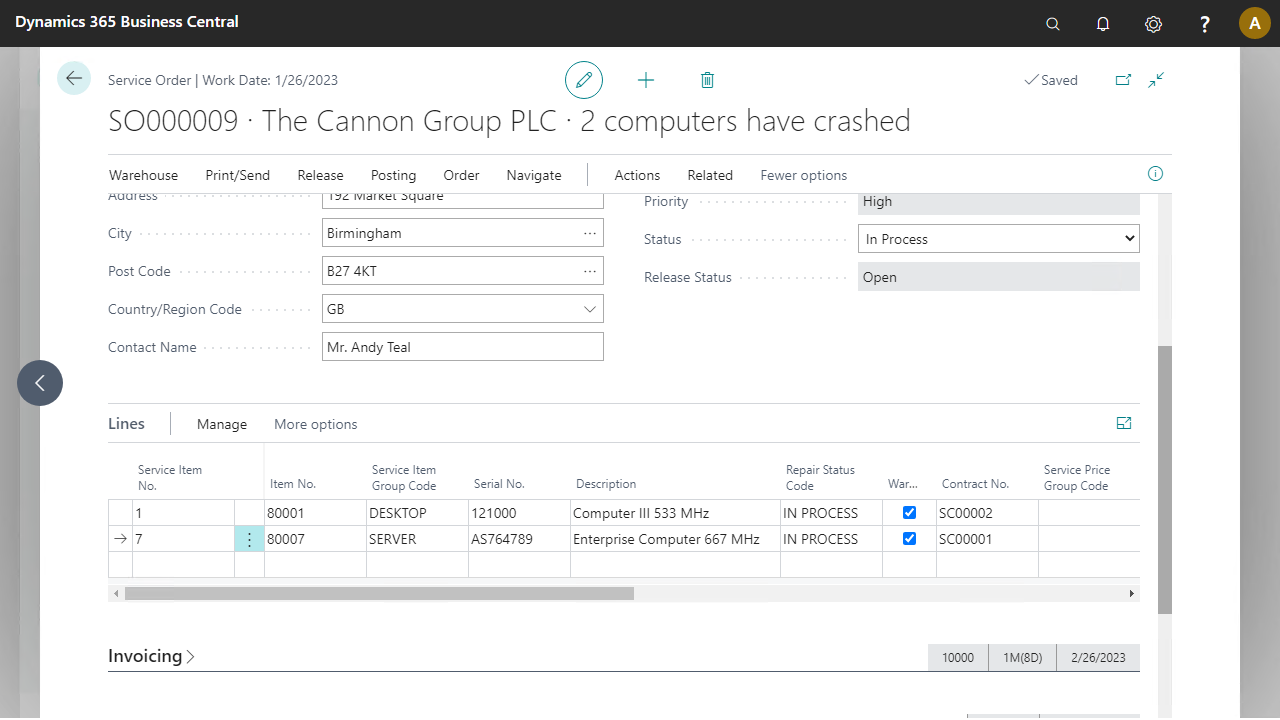Click the DESKTOP group code cell
This screenshot has height=720, width=1280.
pos(417,513)
